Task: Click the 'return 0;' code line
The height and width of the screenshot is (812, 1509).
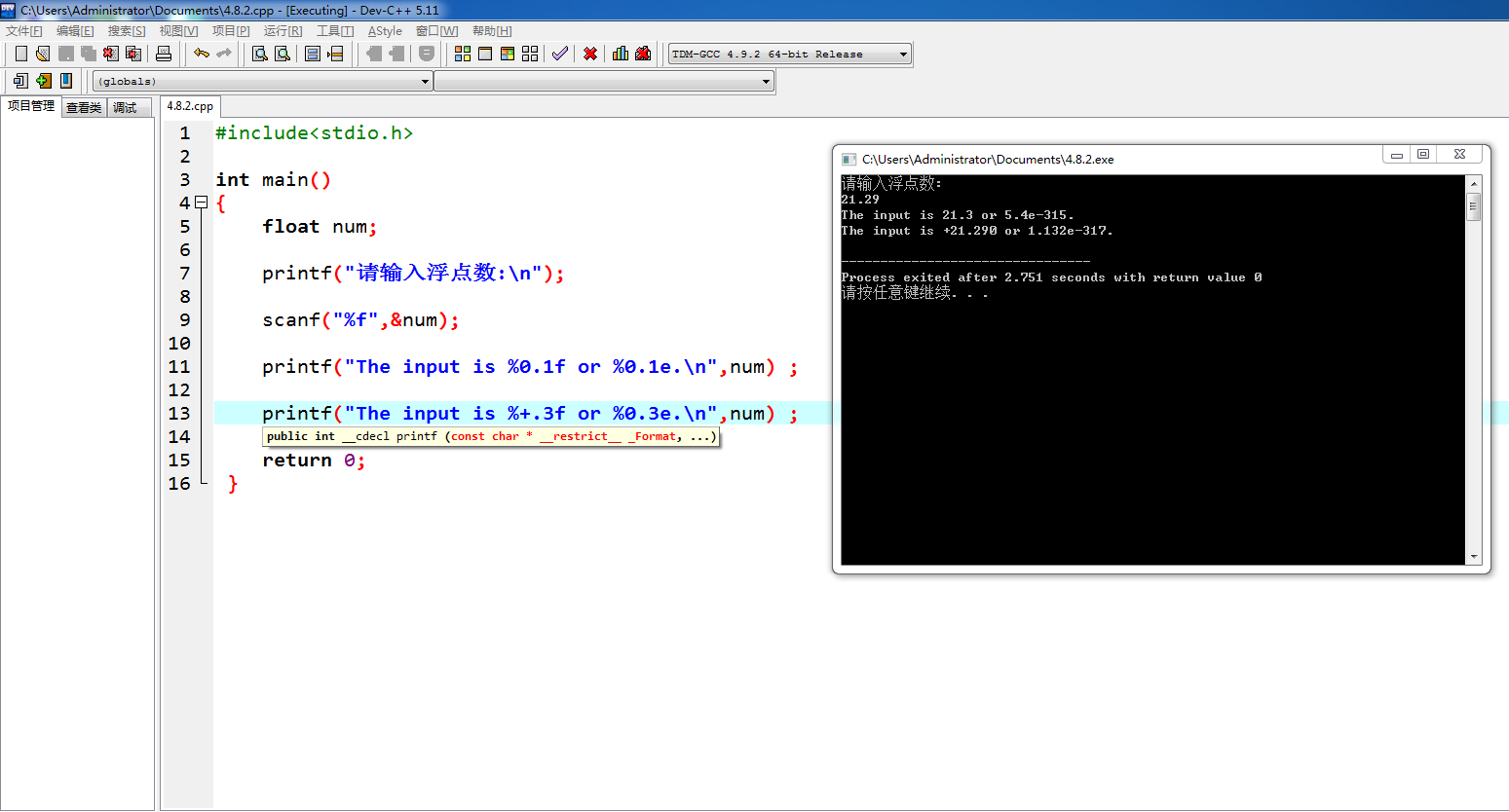Action: tap(314, 461)
